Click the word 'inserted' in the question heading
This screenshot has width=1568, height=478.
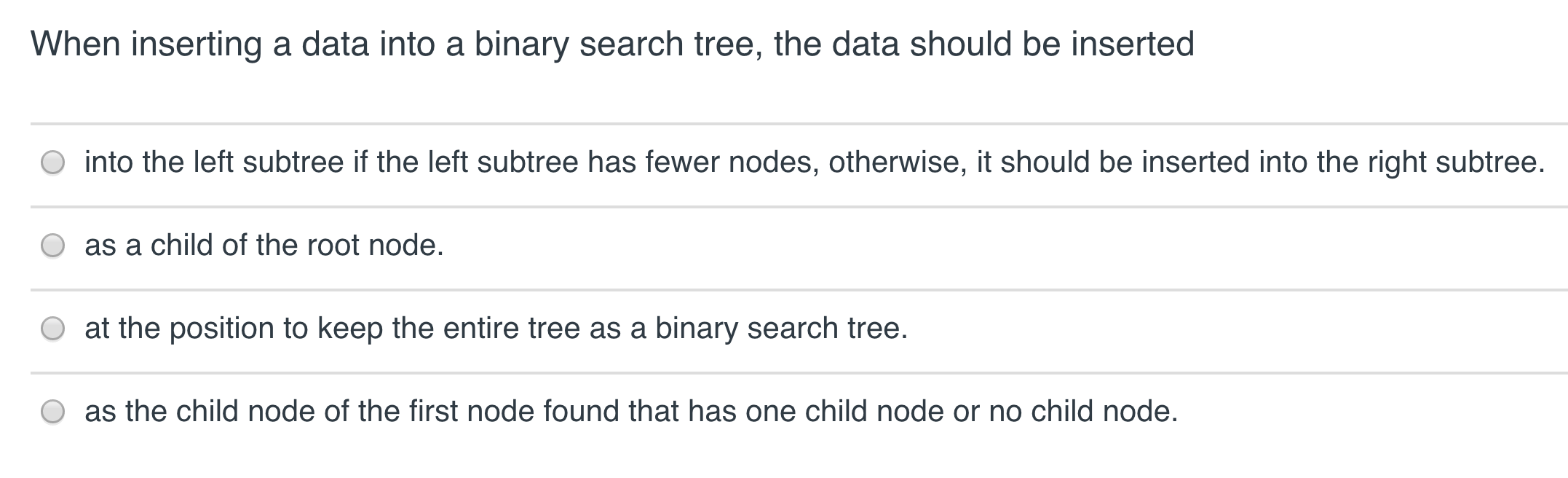[x=1132, y=44]
